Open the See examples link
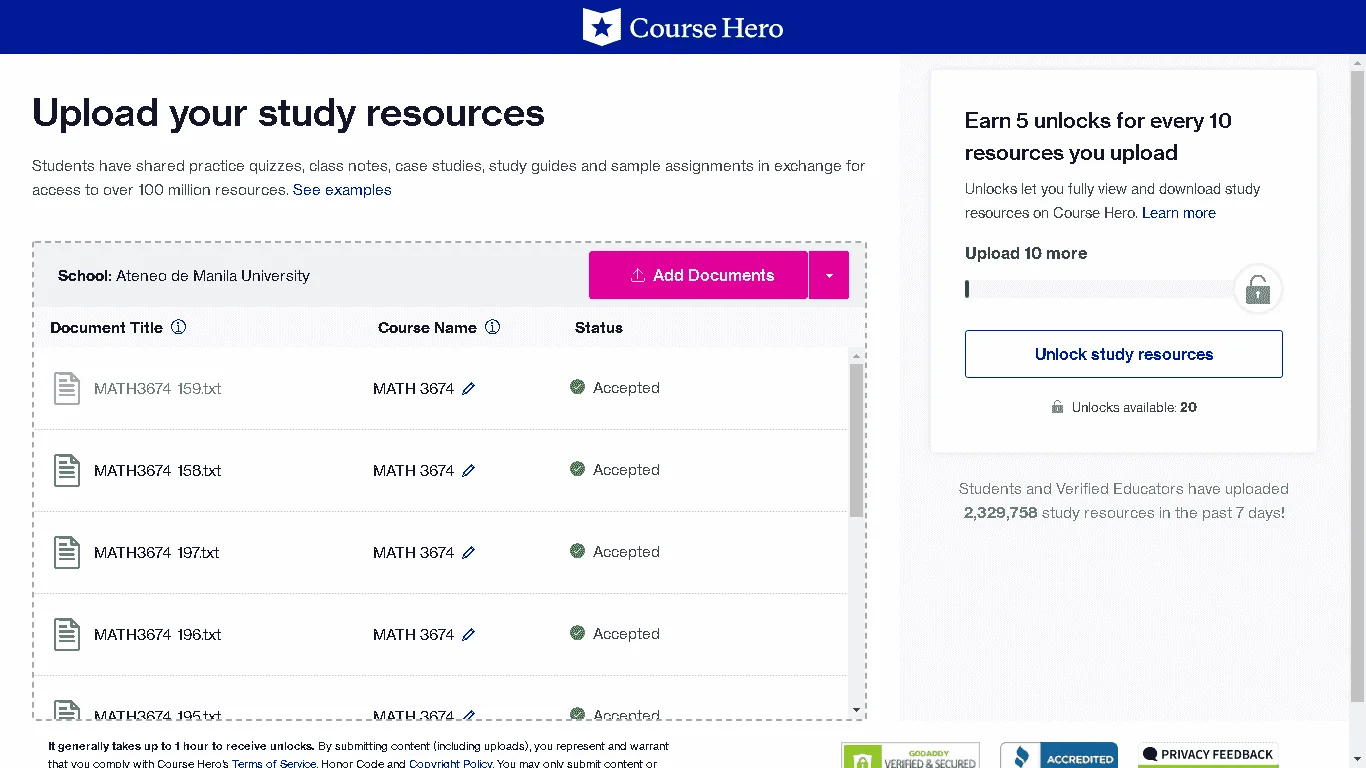The height and width of the screenshot is (768, 1366). (x=342, y=190)
